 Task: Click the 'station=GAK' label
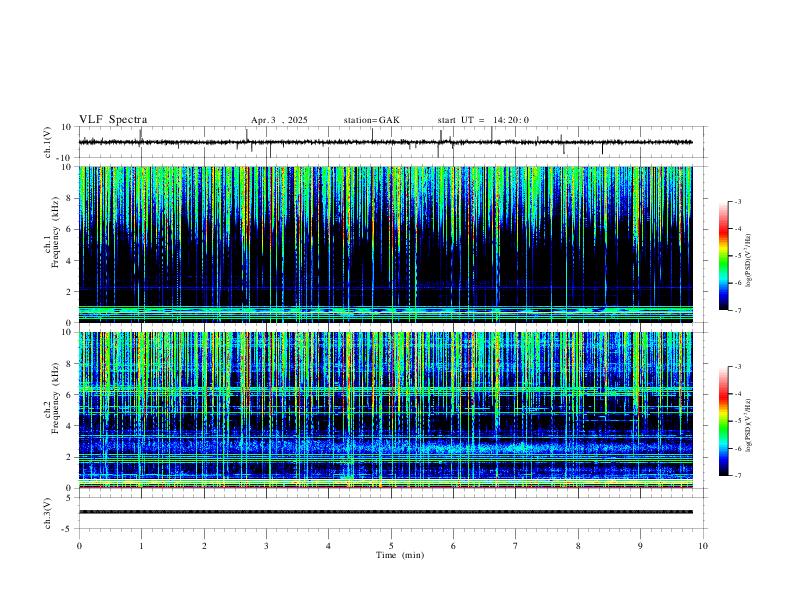point(371,120)
